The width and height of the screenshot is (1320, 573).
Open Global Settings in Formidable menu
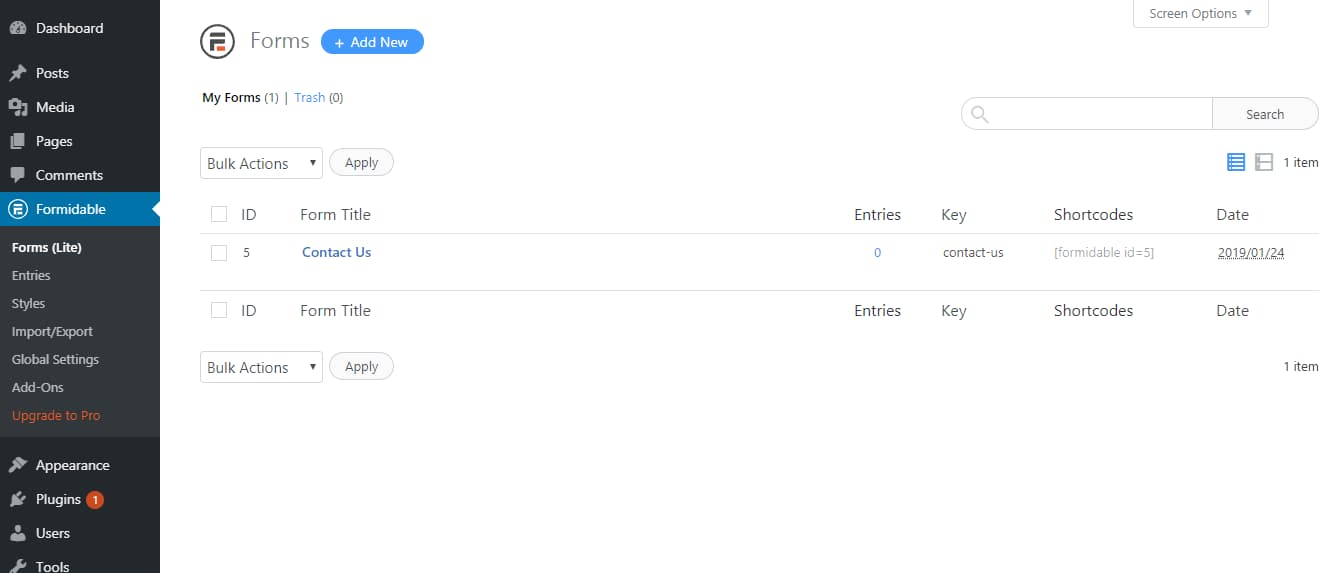(55, 359)
